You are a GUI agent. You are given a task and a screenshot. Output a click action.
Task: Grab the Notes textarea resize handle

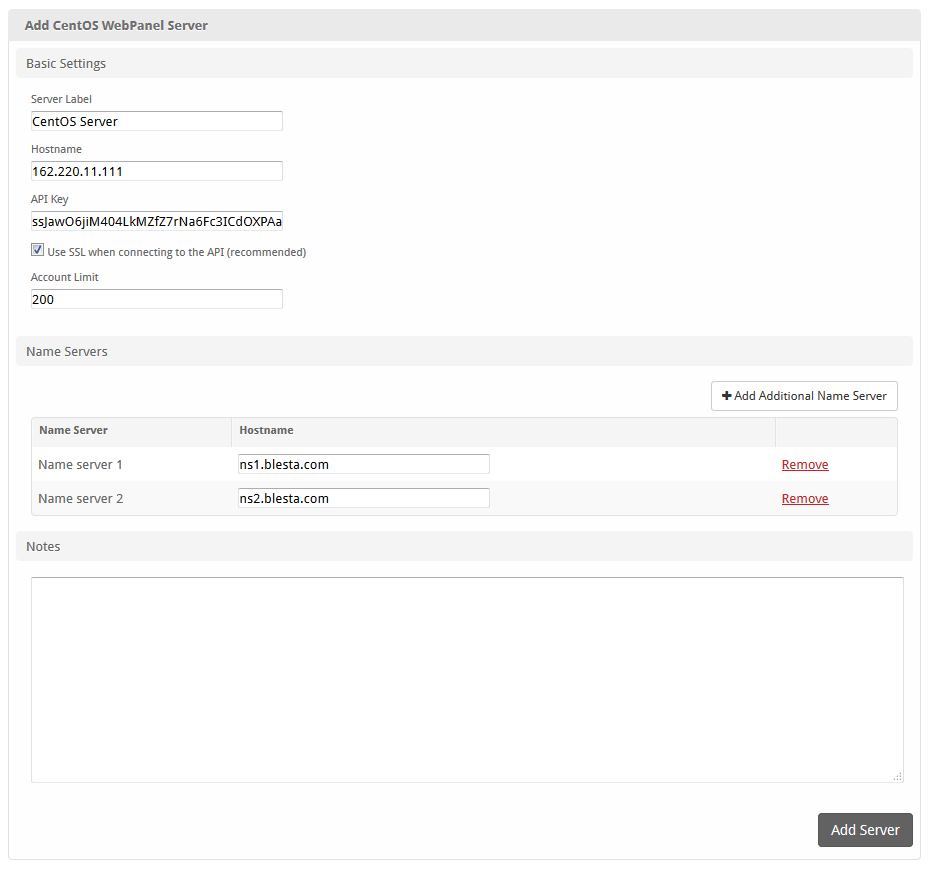point(897,776)
